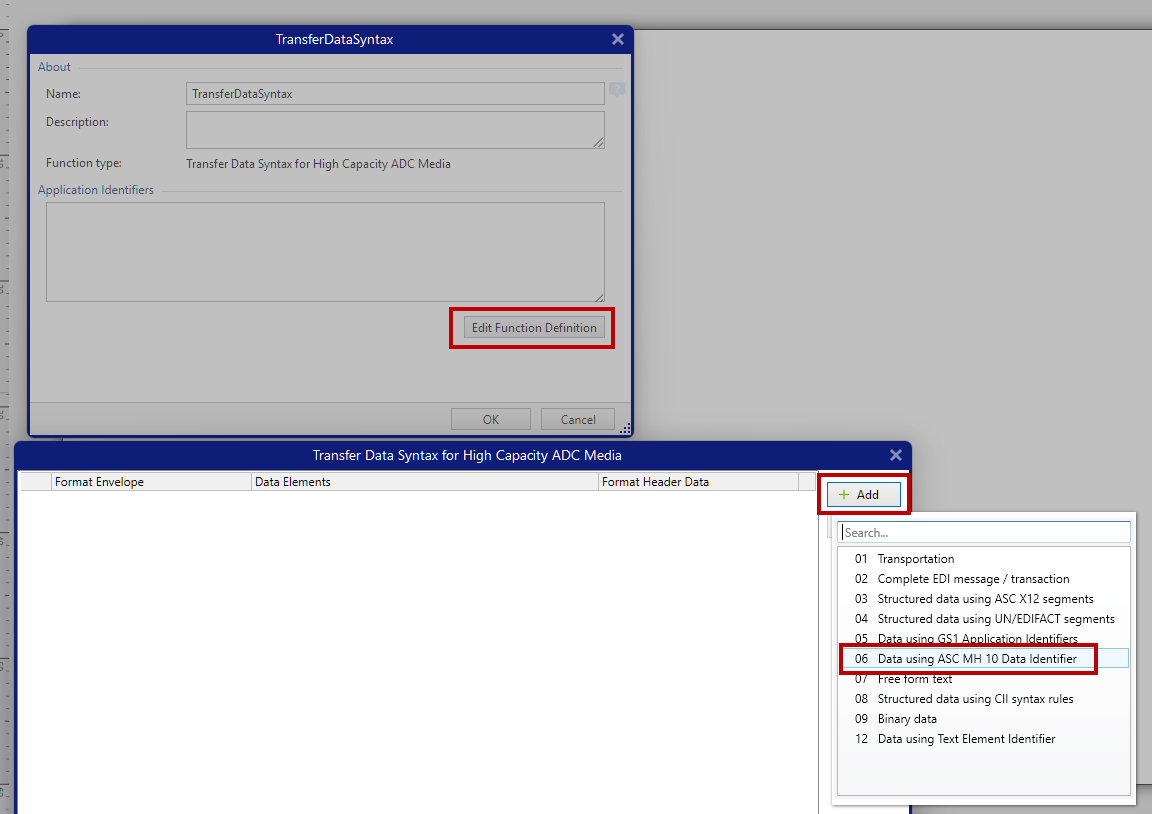Choose 02 Complete EDI message / transaction
Viewport: 1152px width, 814px height.
point(972,579)
